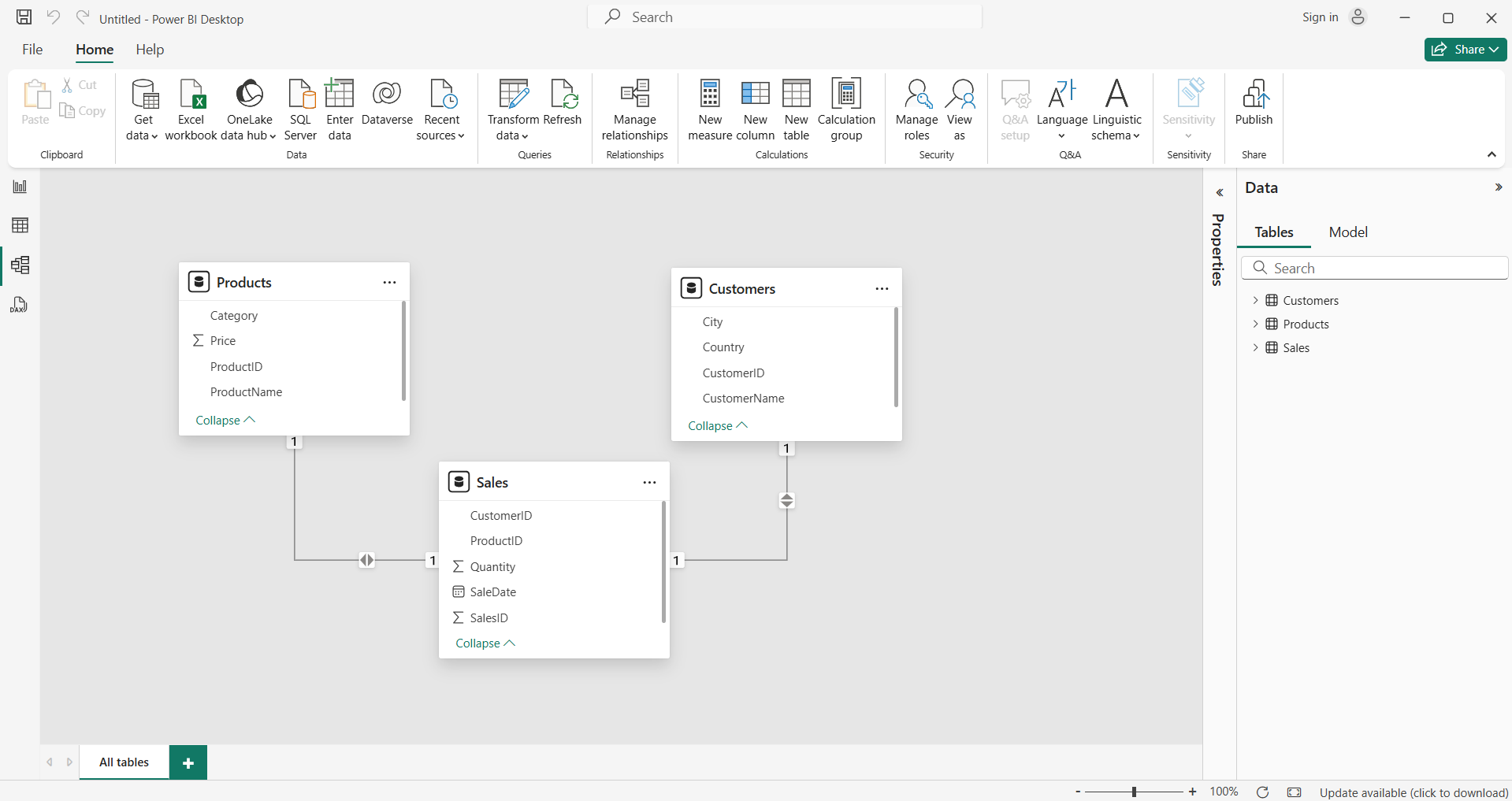The image size is (1512, 801).
Task: Undo the last action
Action: tap(53, 17)
